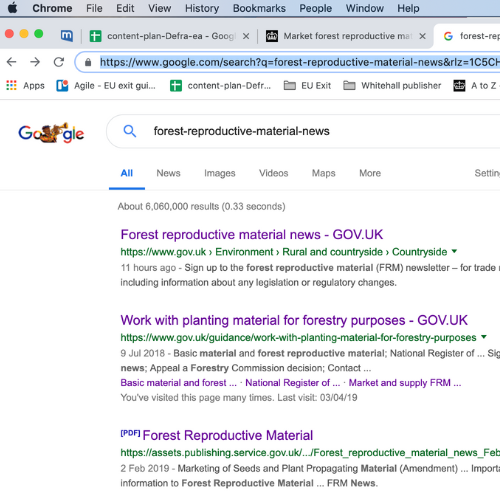
Task: Open the EU Exit bookmarks folder
Action: point(307,86)
